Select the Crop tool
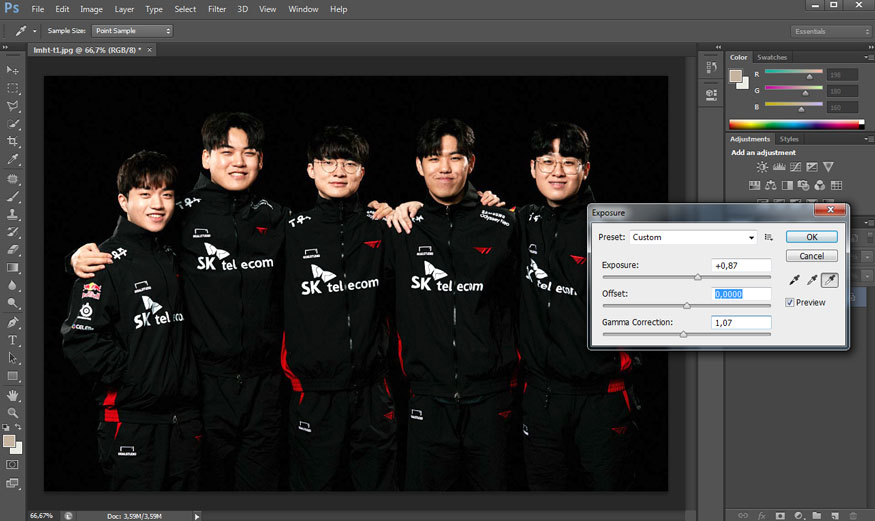Image resolution: width=875 pixels, height=521 pixels. coord(12,141)
